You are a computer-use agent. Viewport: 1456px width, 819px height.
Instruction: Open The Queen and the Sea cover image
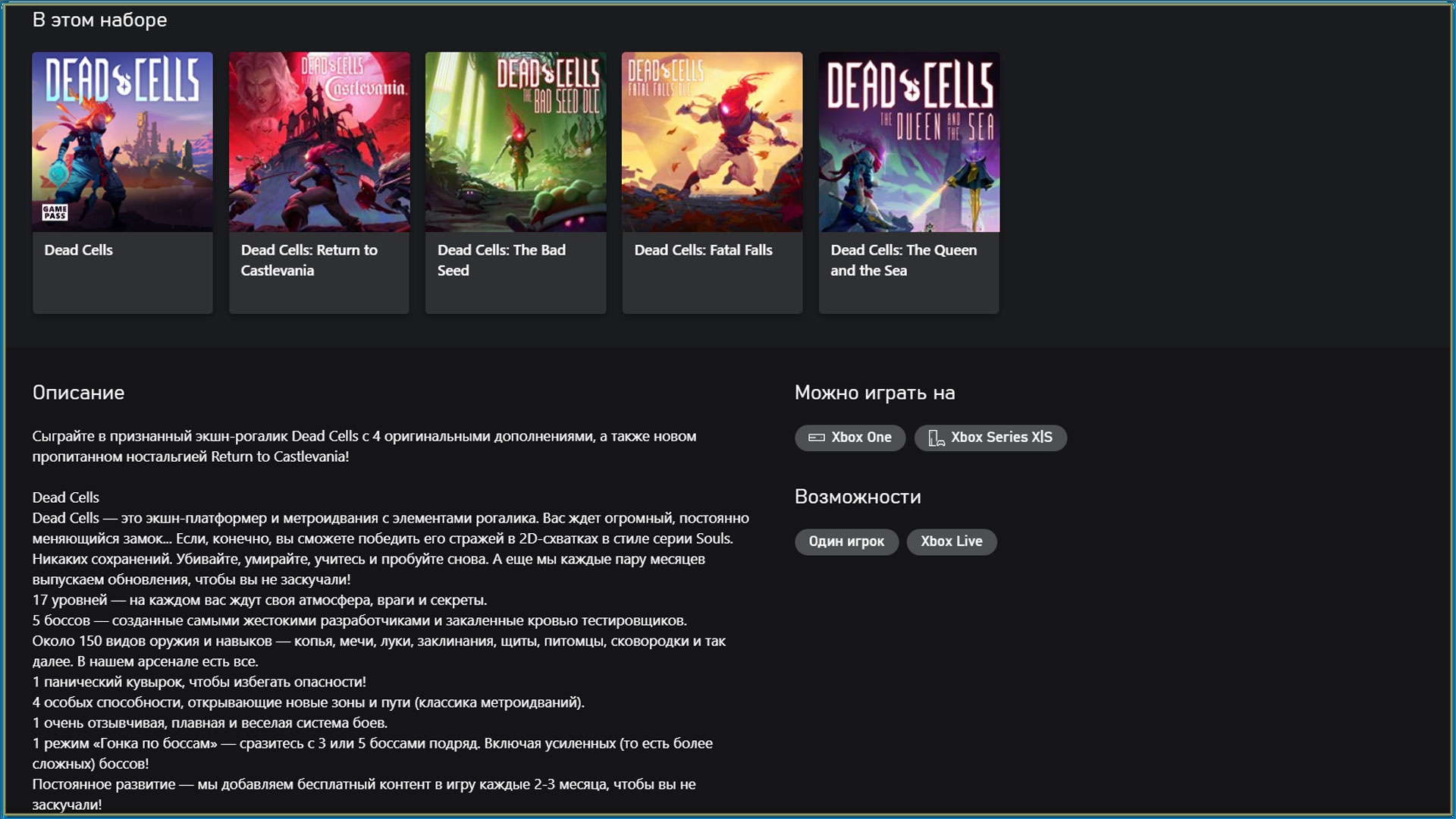(x=908, y=142)
